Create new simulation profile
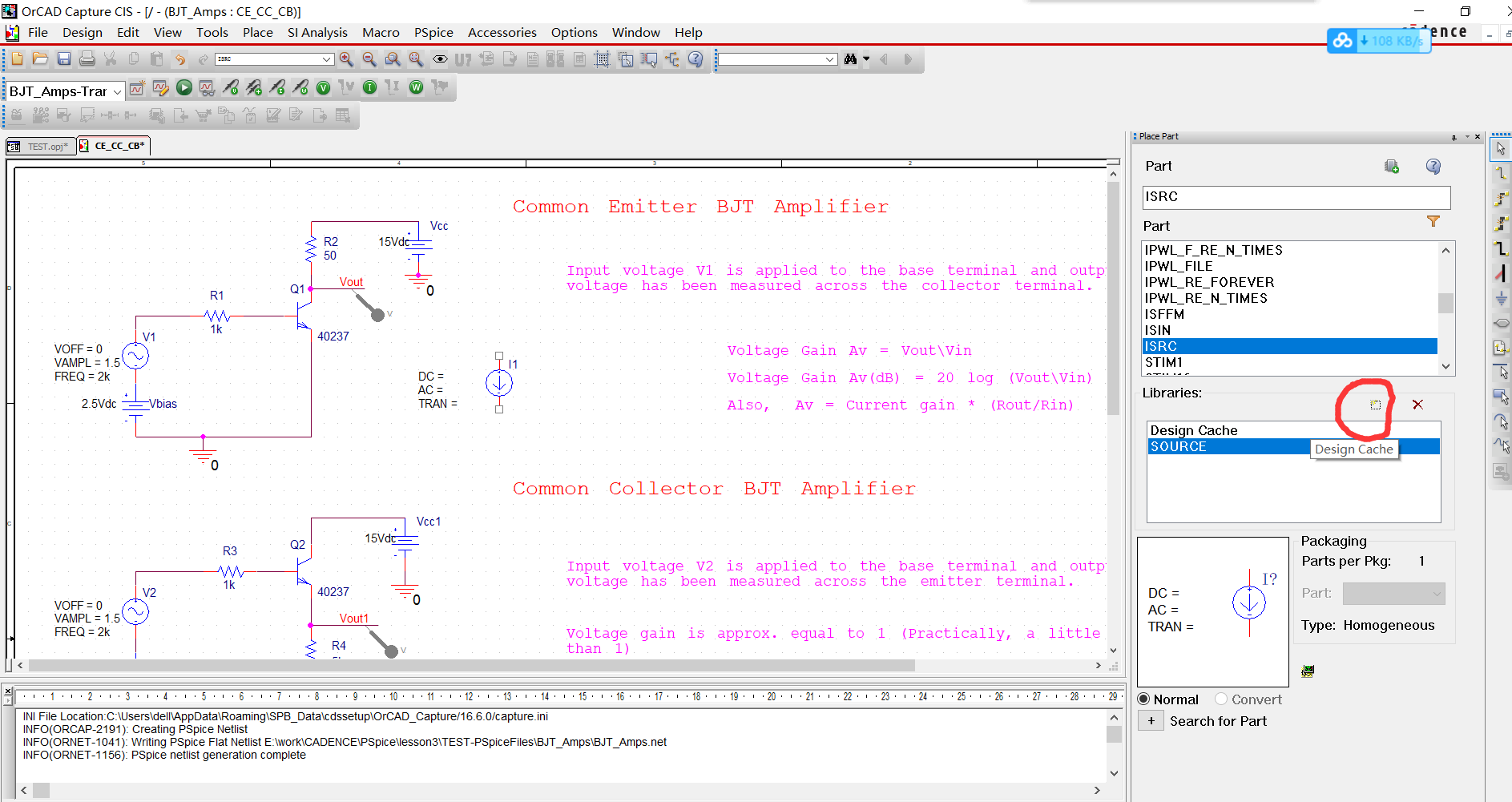 137,88
